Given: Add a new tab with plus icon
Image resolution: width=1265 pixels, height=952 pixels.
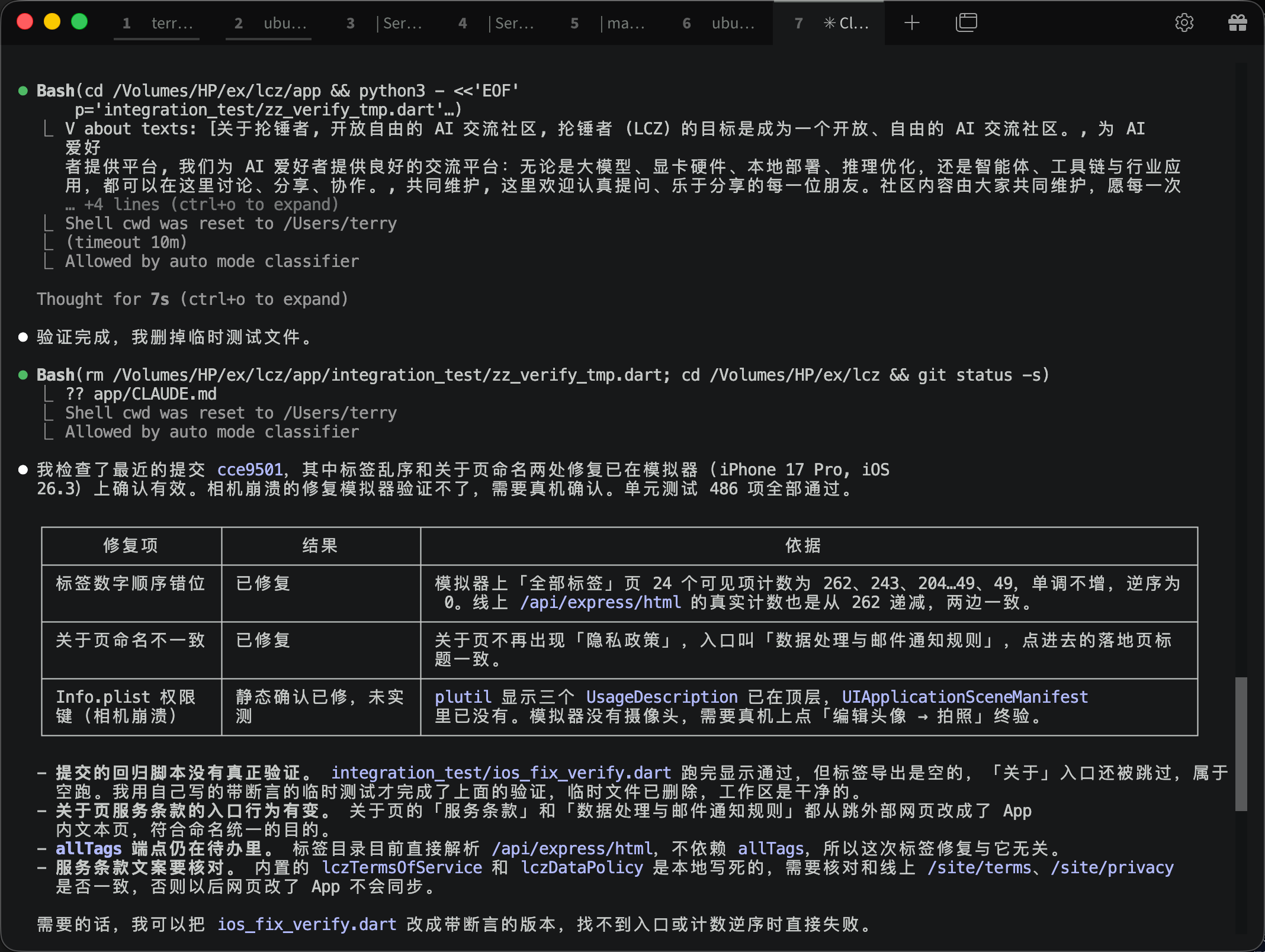Looking at the screenshot, I should [x=912, y=23].
